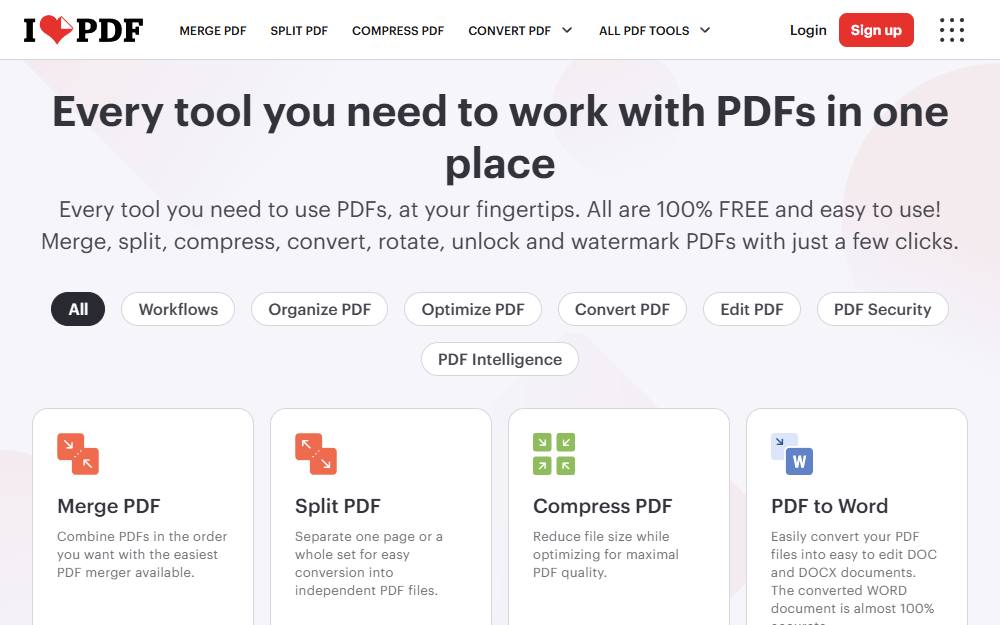Click the '100% FREE and easy' subtitle line

coord(500,209)
